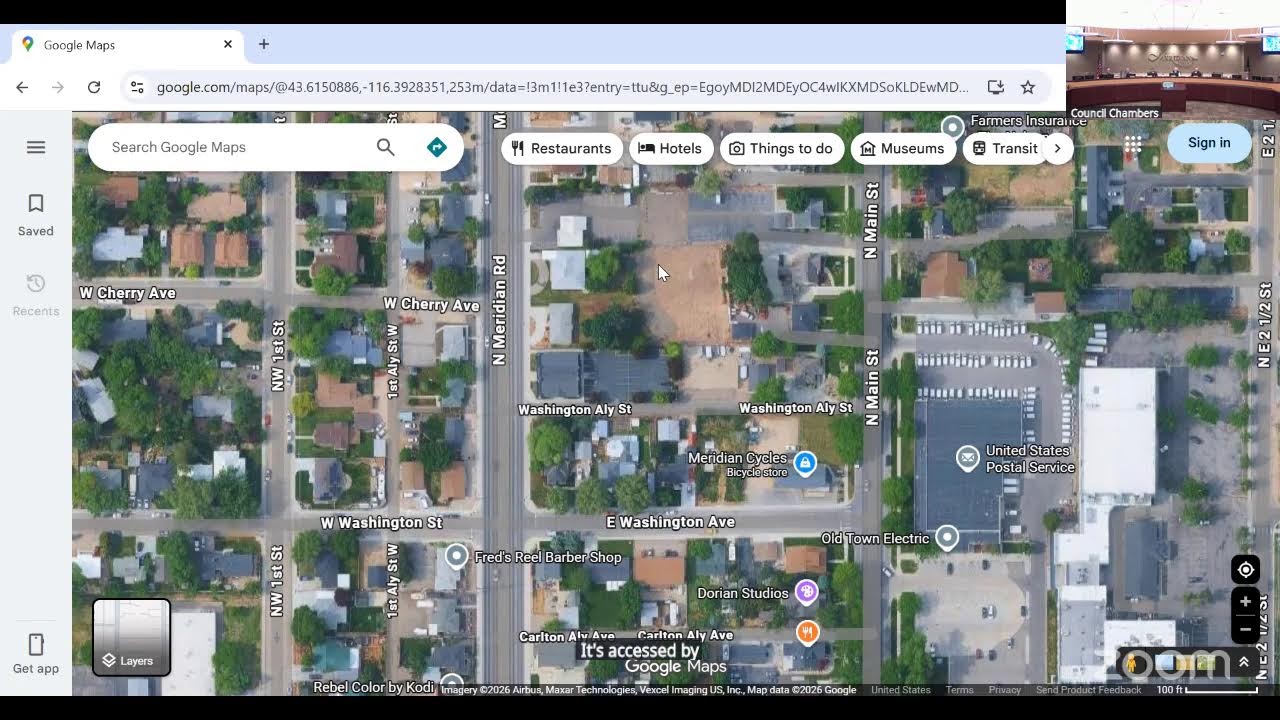Click the Meridian Cycles shopping pin
The width and height of the screenshot is (1280, 720).
pyautogui.click(x=805, y=463)
